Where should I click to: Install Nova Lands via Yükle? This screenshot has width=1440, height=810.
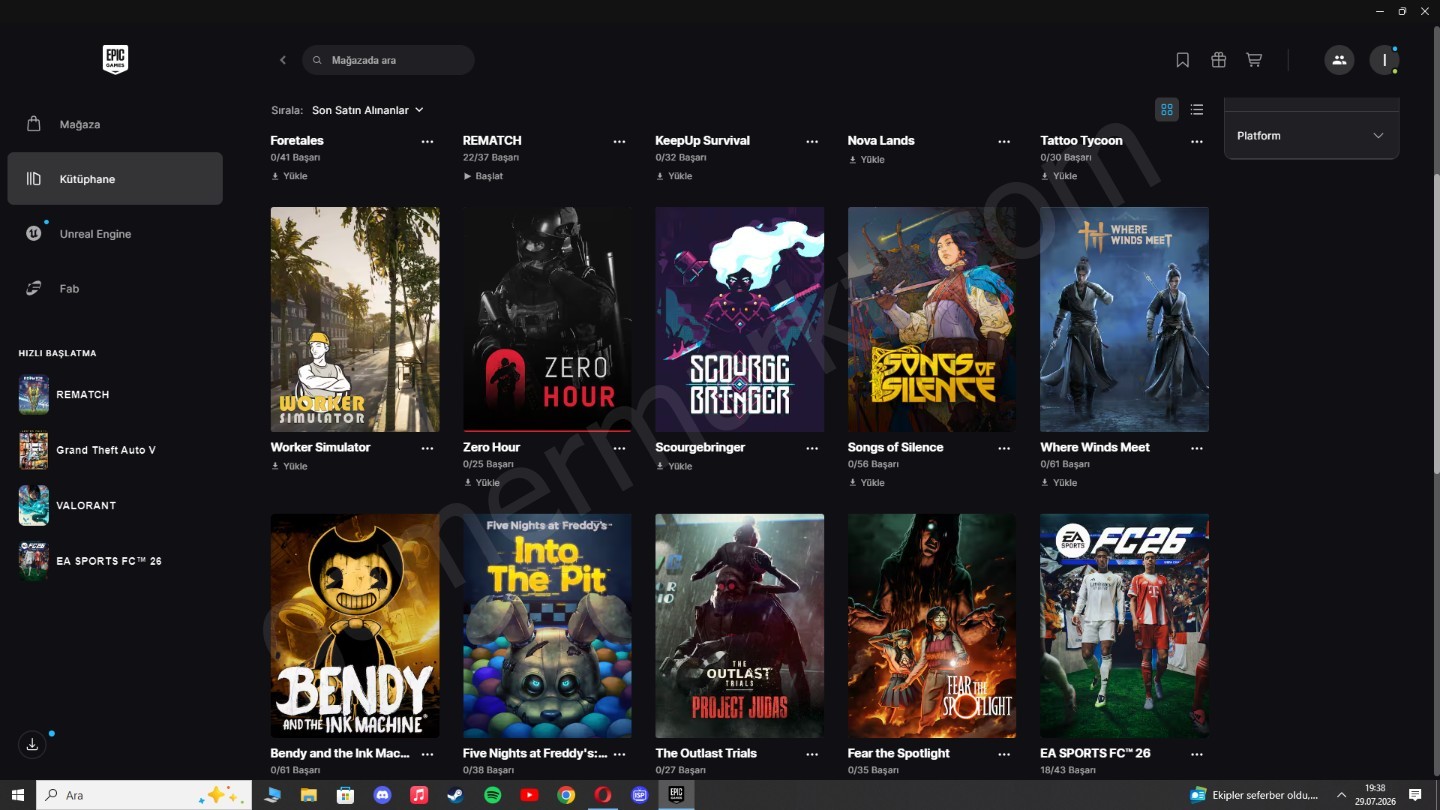click(866, 160)
